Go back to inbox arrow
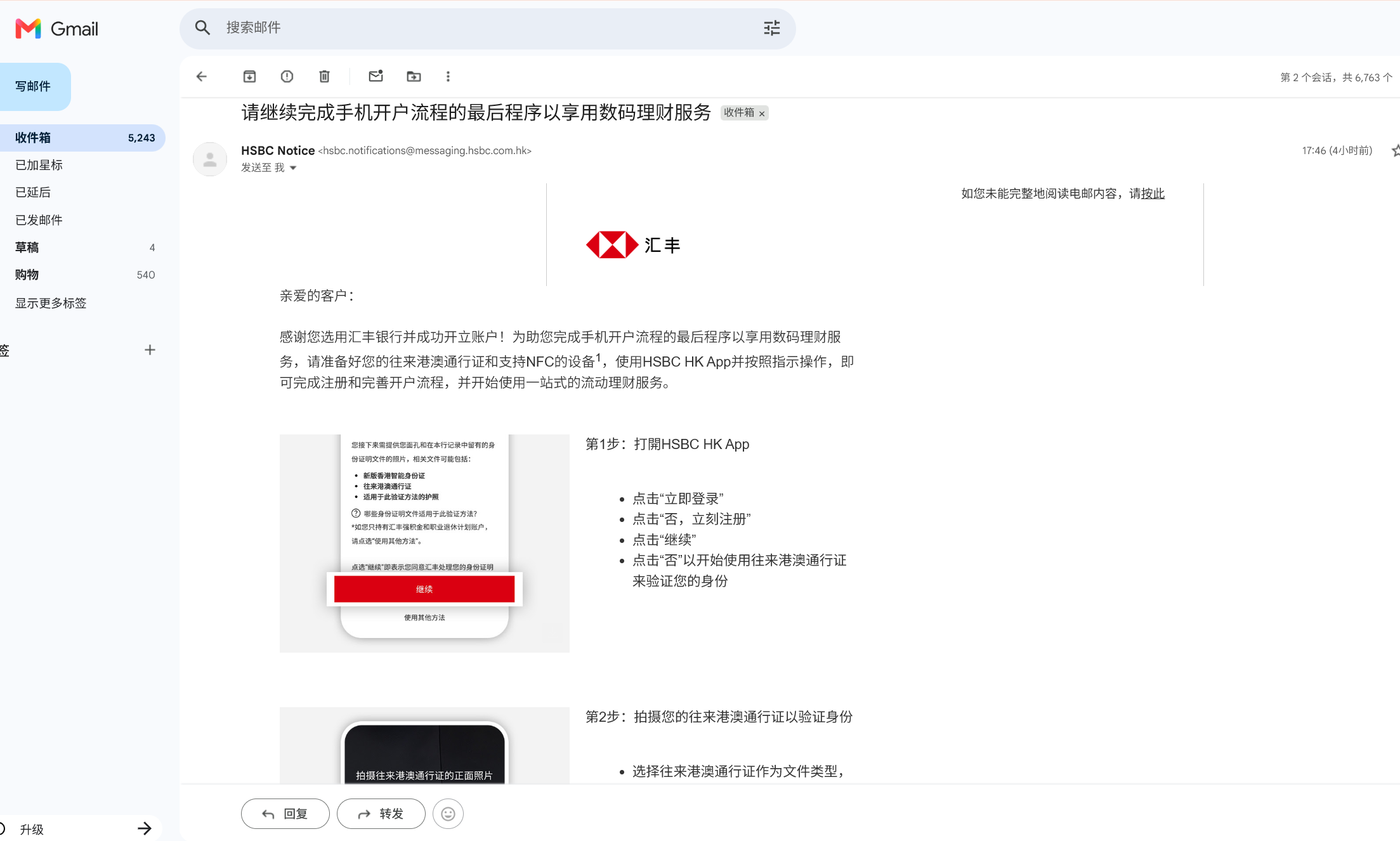Image resolution: width=1400 pixels, height=841 pixels. (202, 77)
